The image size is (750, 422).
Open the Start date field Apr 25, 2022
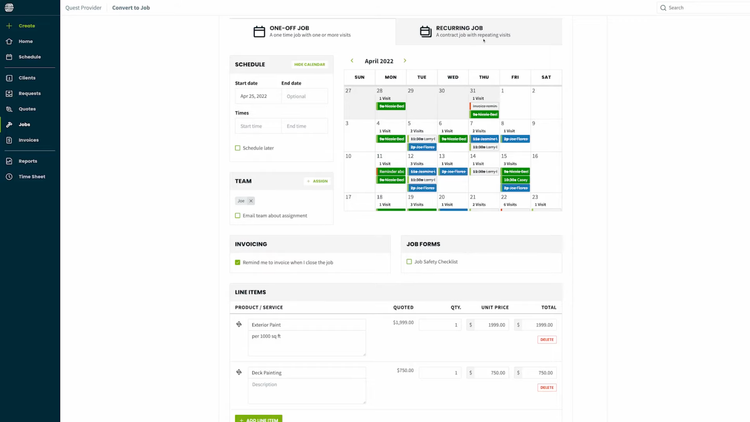coord(258,96)
